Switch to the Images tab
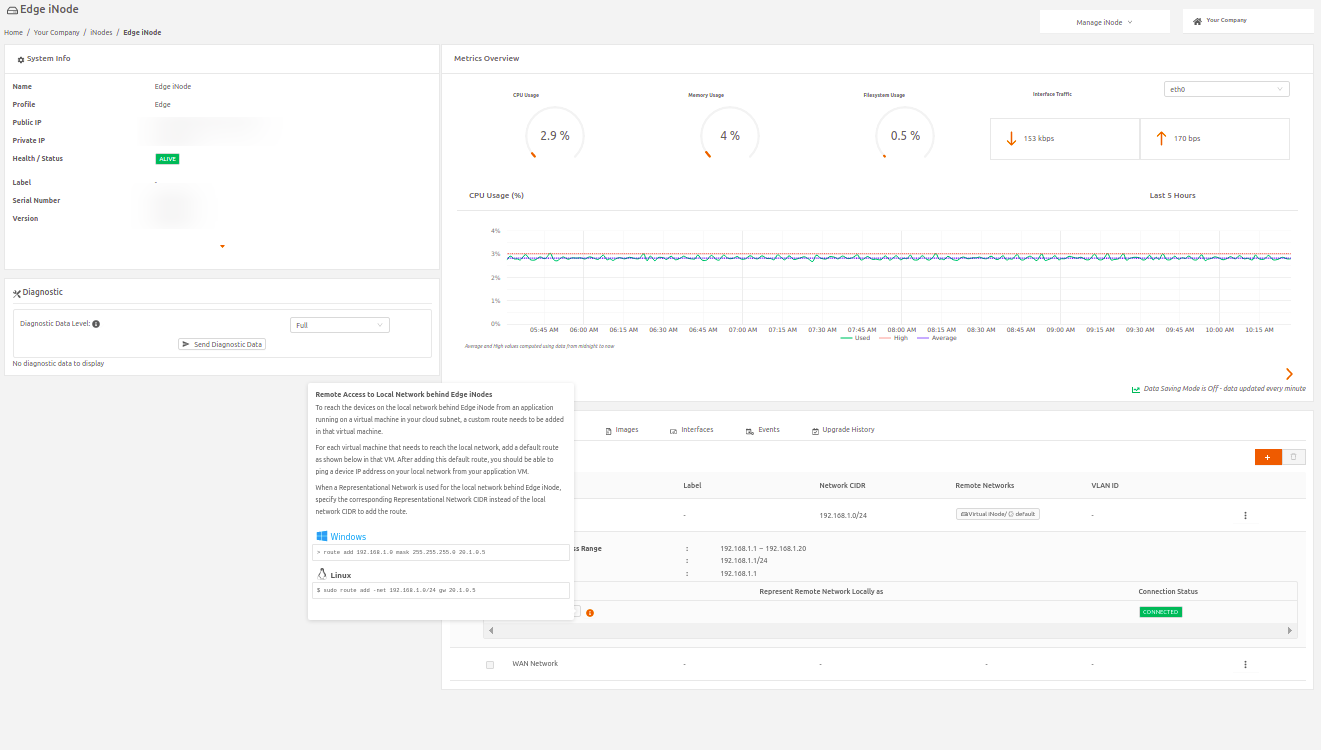Screen dimensions: 1321x750 (x=622, y=430)
